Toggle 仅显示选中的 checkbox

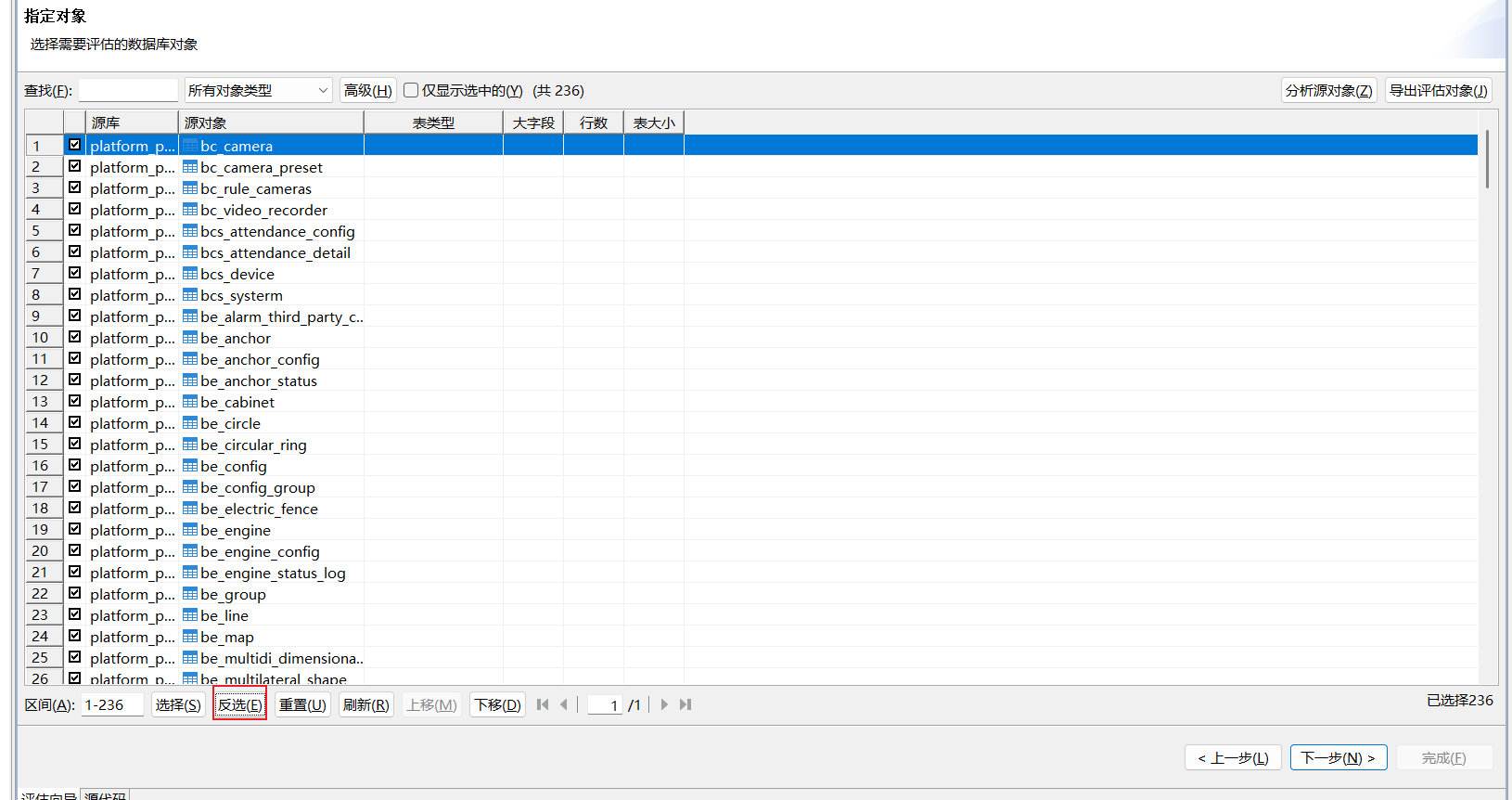point(411,90)
